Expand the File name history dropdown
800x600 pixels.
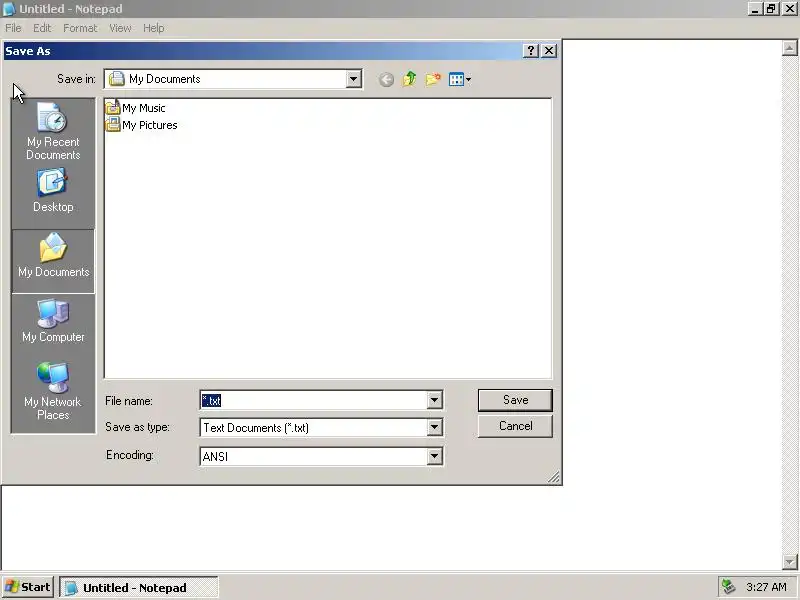pos(434,400)
